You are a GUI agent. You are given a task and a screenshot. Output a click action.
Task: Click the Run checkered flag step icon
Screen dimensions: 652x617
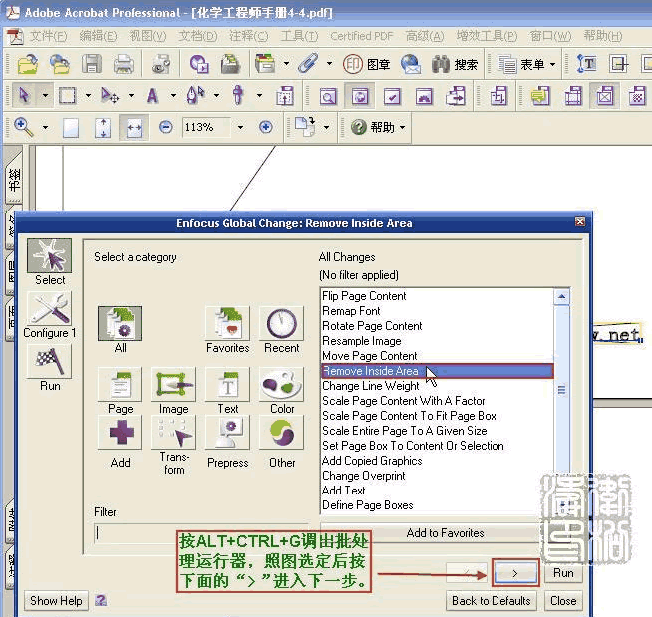coord(49,361)
